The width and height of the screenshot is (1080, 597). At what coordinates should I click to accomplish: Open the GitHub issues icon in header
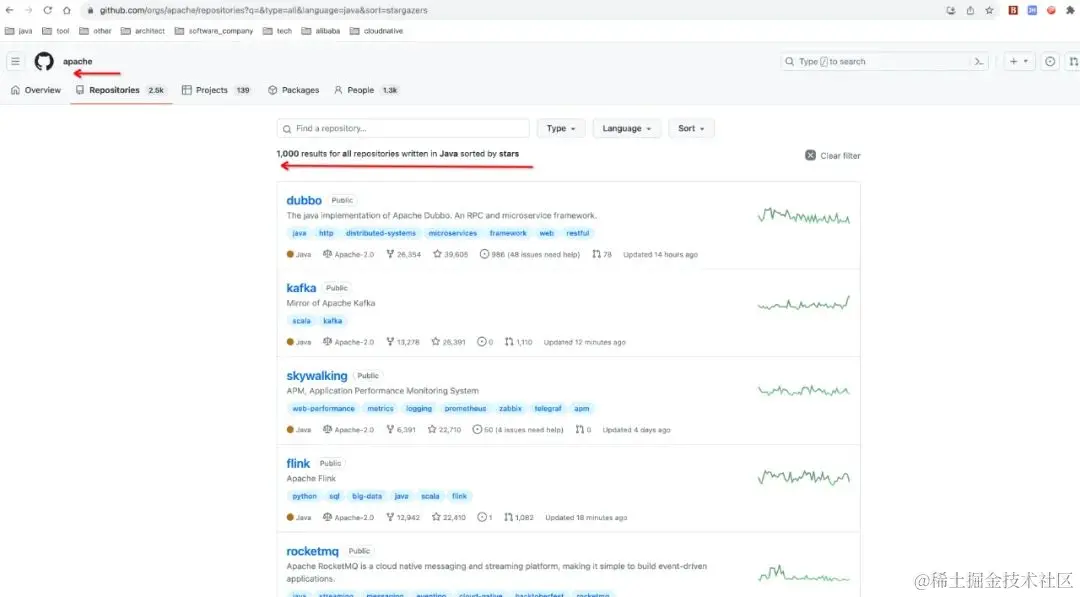tap(1050, 61)
